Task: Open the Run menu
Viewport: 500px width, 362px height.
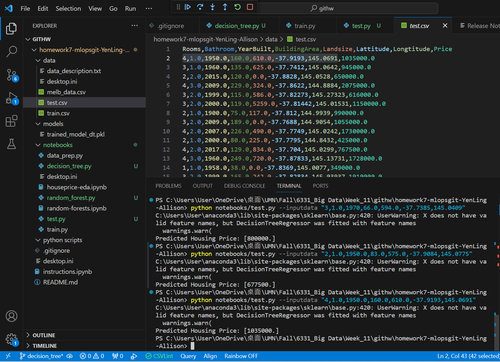Action: pyautogui.click(x=130, y=9)
